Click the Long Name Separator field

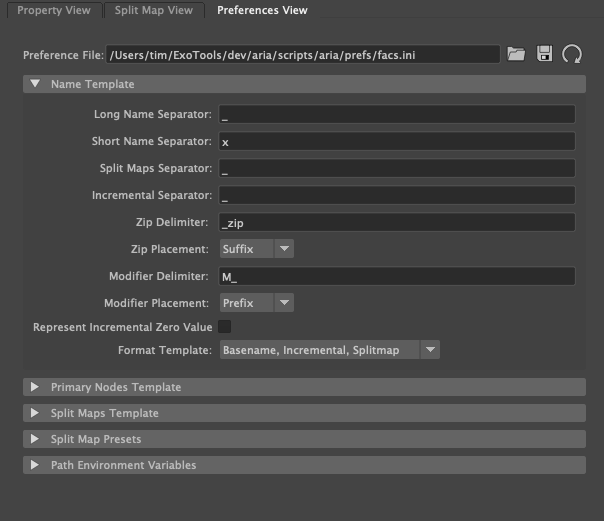coord(397,114)
